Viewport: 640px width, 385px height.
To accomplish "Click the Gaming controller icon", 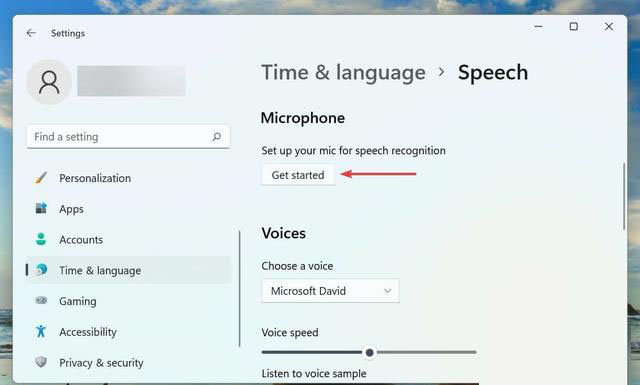I will [x=41, y=301].
